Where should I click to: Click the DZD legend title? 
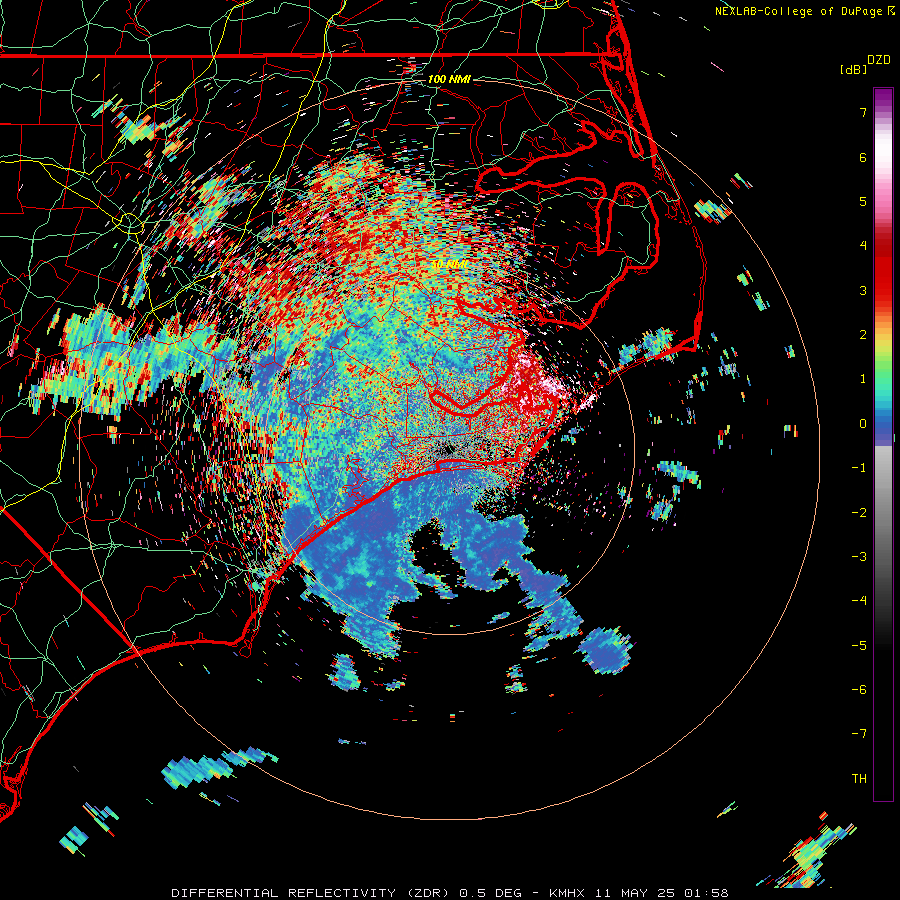click(x=879, y=60)
